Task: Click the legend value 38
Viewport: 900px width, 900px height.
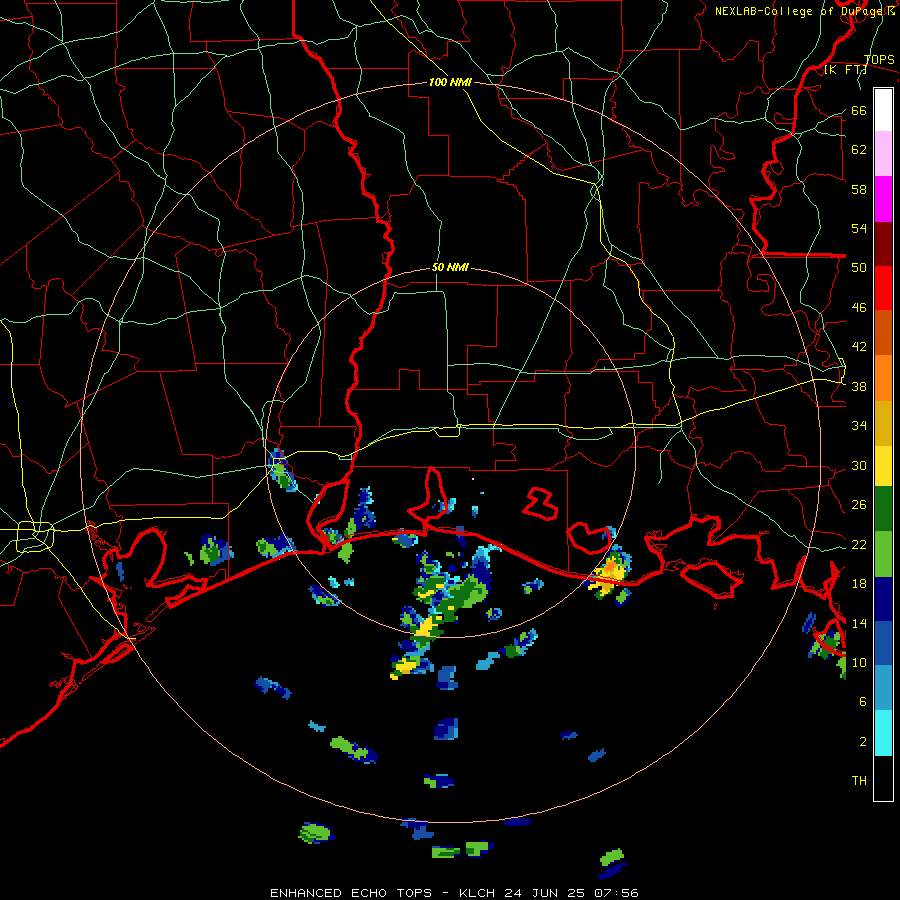Action: click(x=859, y=387)
